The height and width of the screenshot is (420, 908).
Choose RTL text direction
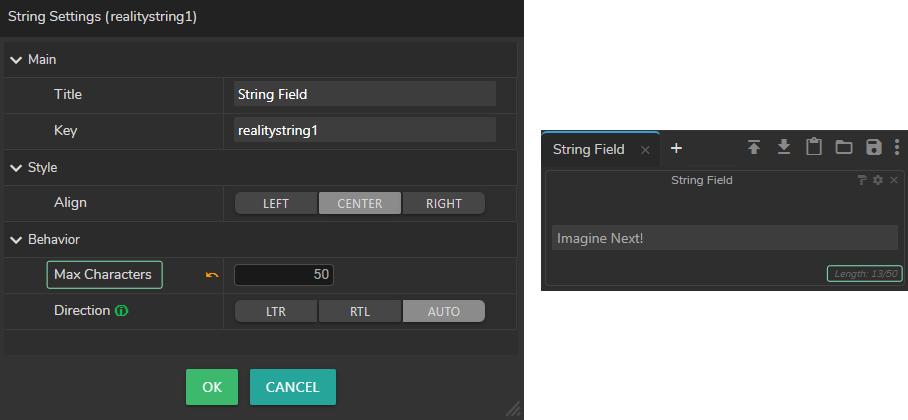[x=360, y=311]
